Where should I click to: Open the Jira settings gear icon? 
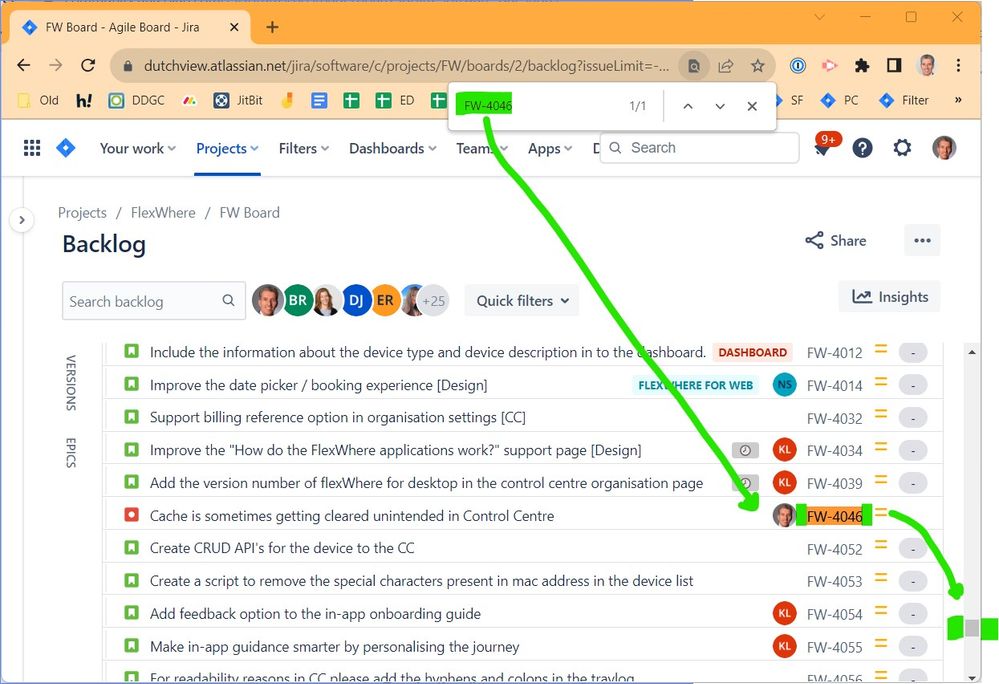902,148
